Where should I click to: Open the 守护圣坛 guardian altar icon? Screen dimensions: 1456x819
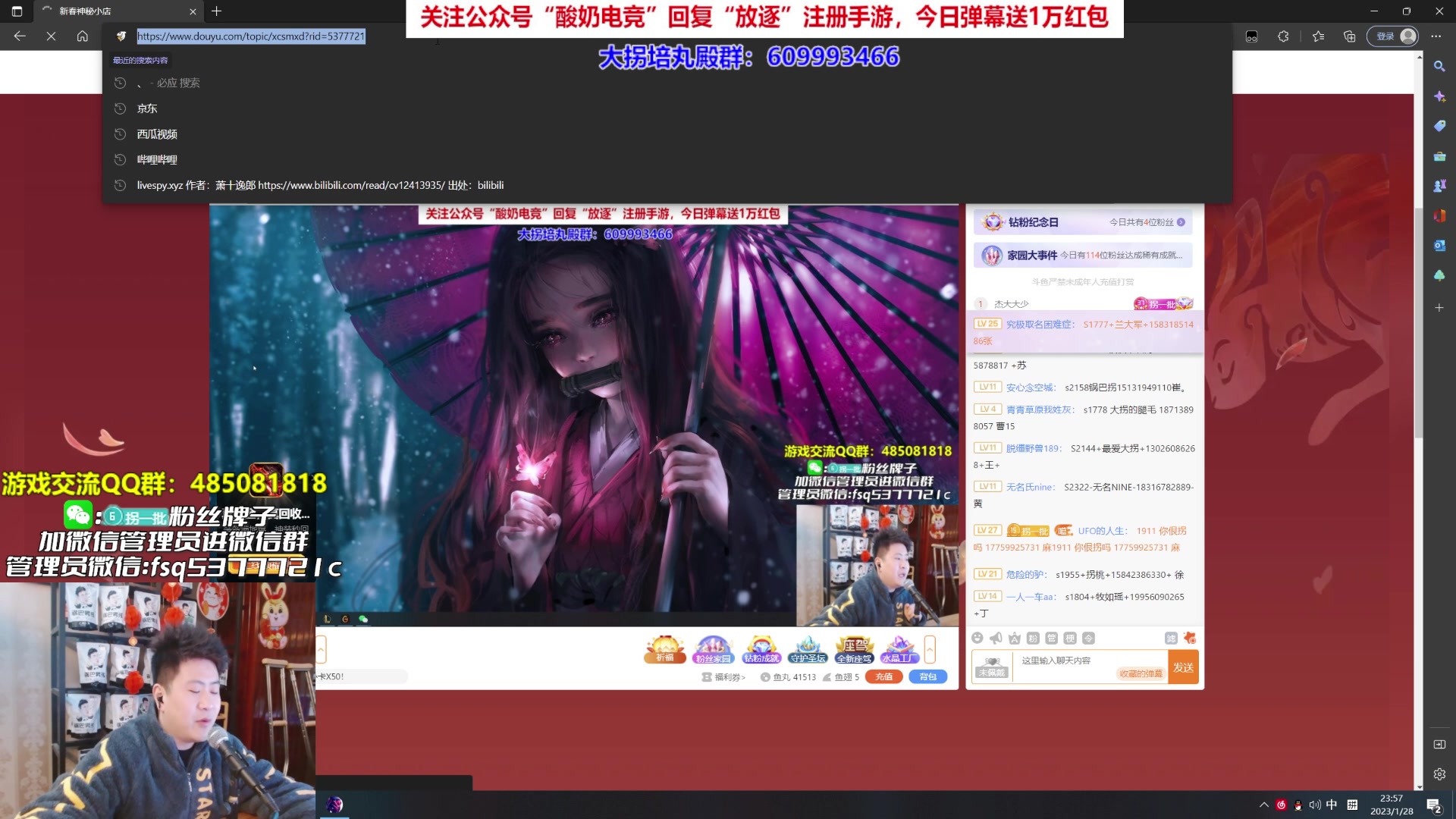808,649
